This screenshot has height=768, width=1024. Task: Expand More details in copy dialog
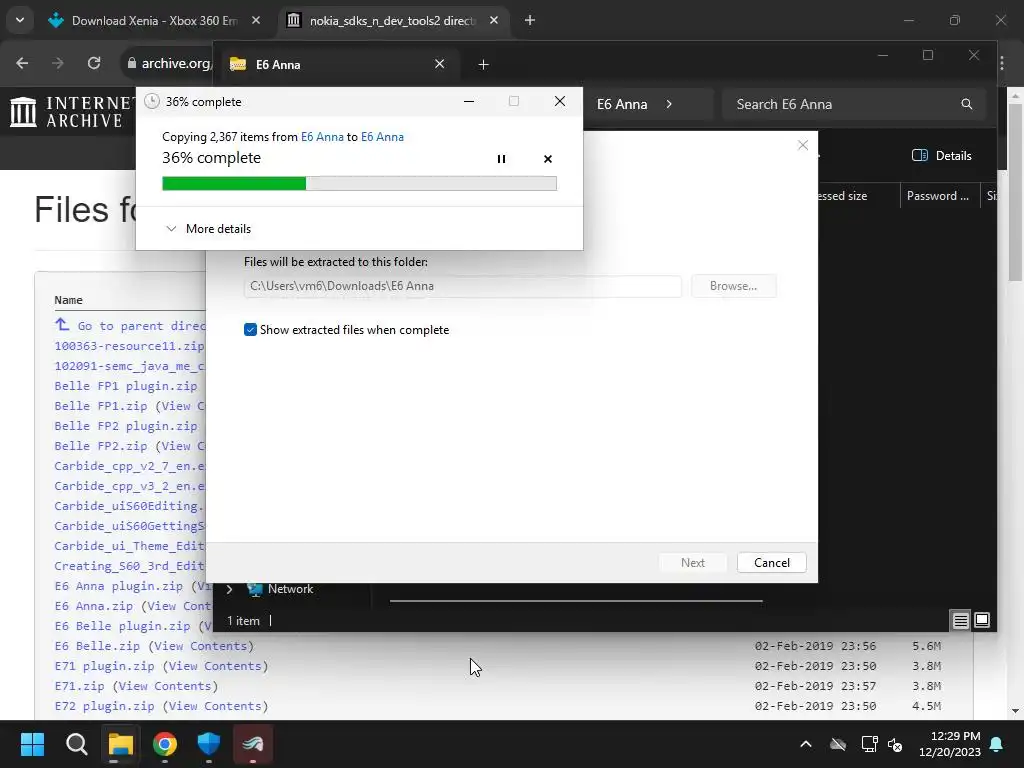pos(208,229)
